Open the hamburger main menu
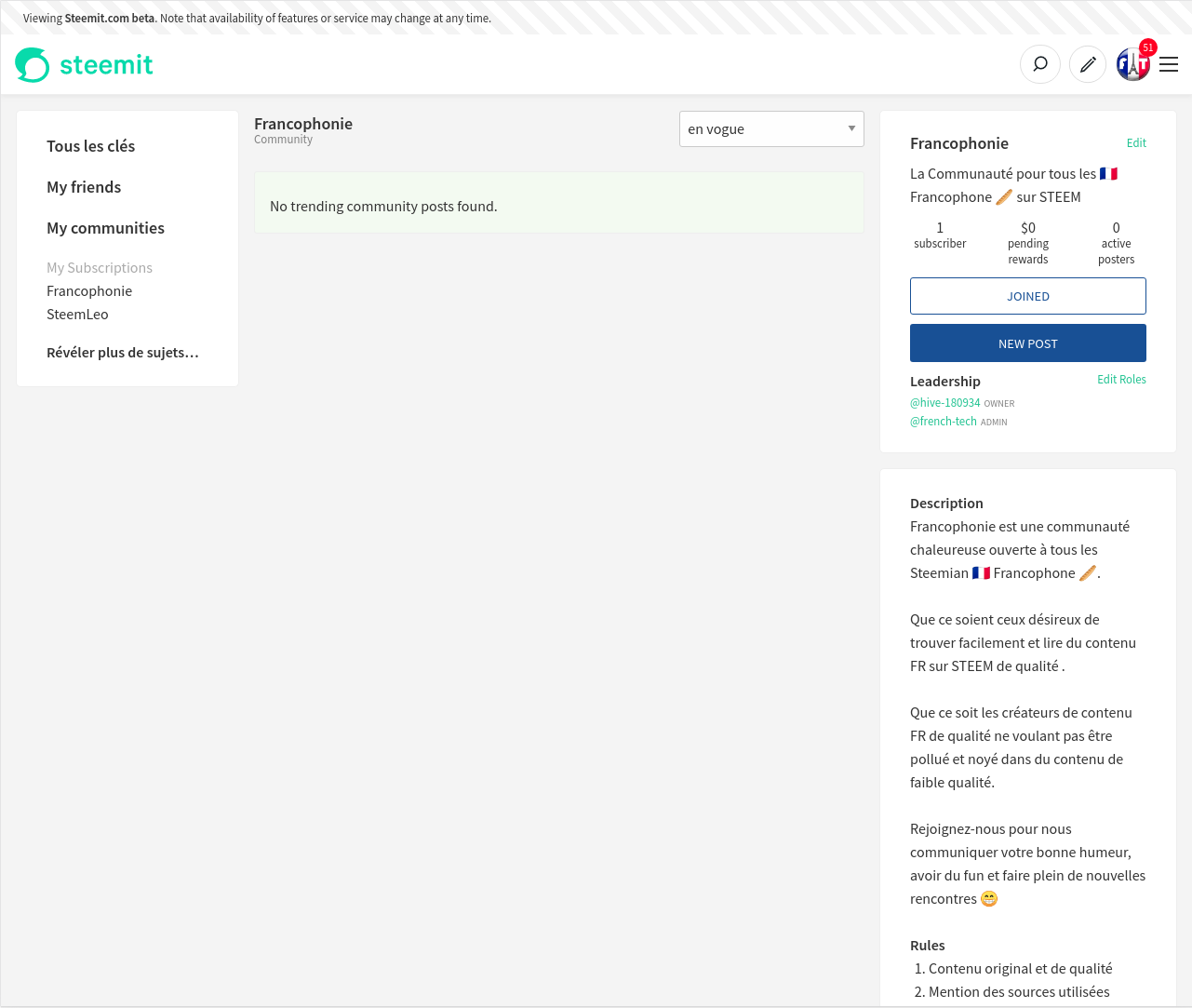The height and width of the screenshot is (1008, 1192). (1169, 64)
